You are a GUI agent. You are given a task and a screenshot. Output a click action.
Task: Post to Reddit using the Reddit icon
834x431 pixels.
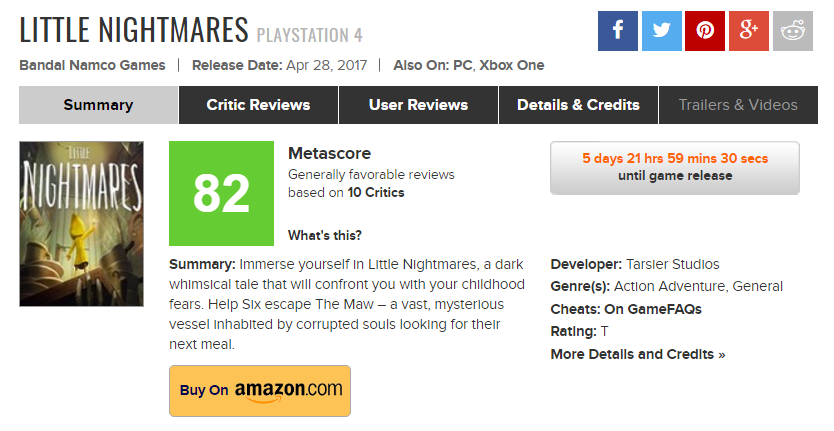tap(793, 30)
